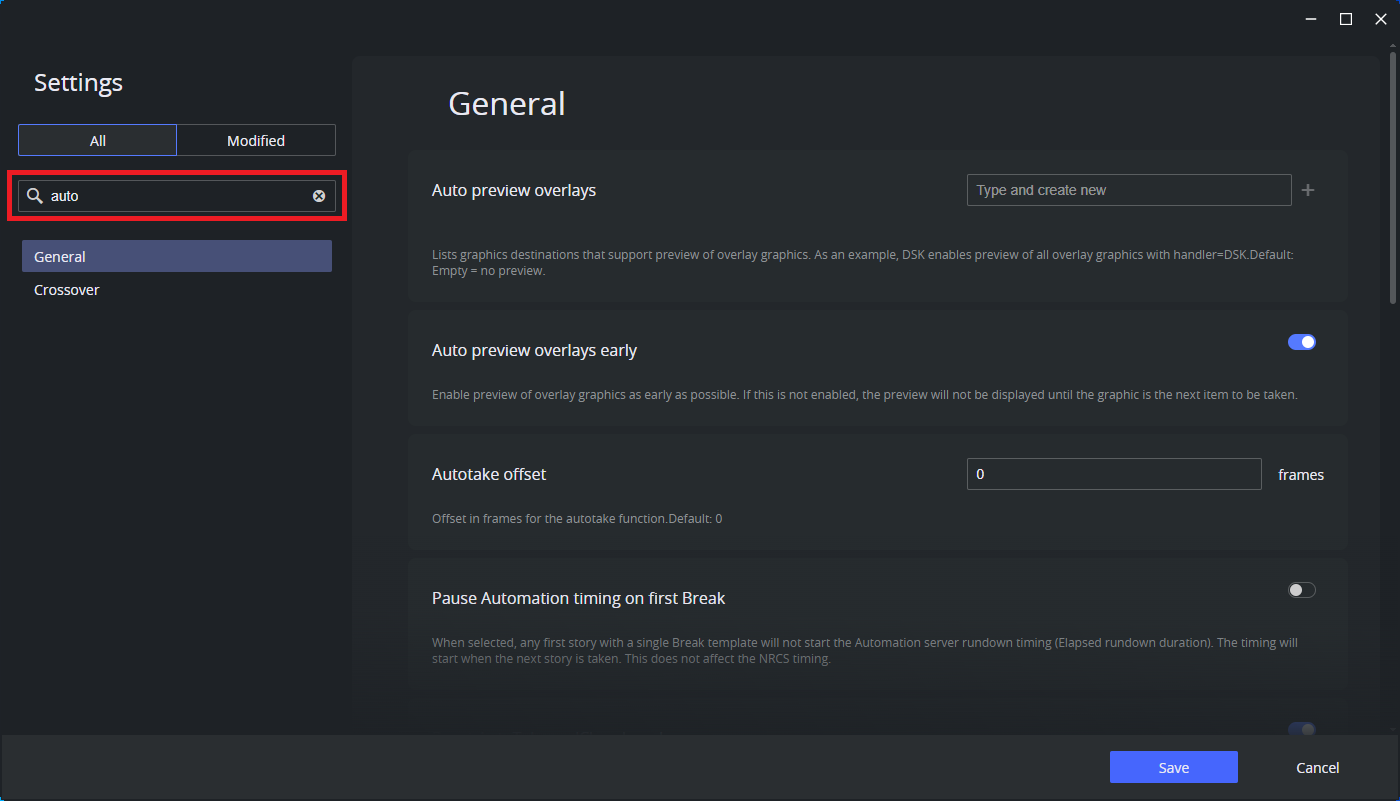Image resolution: width=1400 pixels, height=801 pixels.
Task: Disable Auto preview overlays early
Action: coord(1301,341)
